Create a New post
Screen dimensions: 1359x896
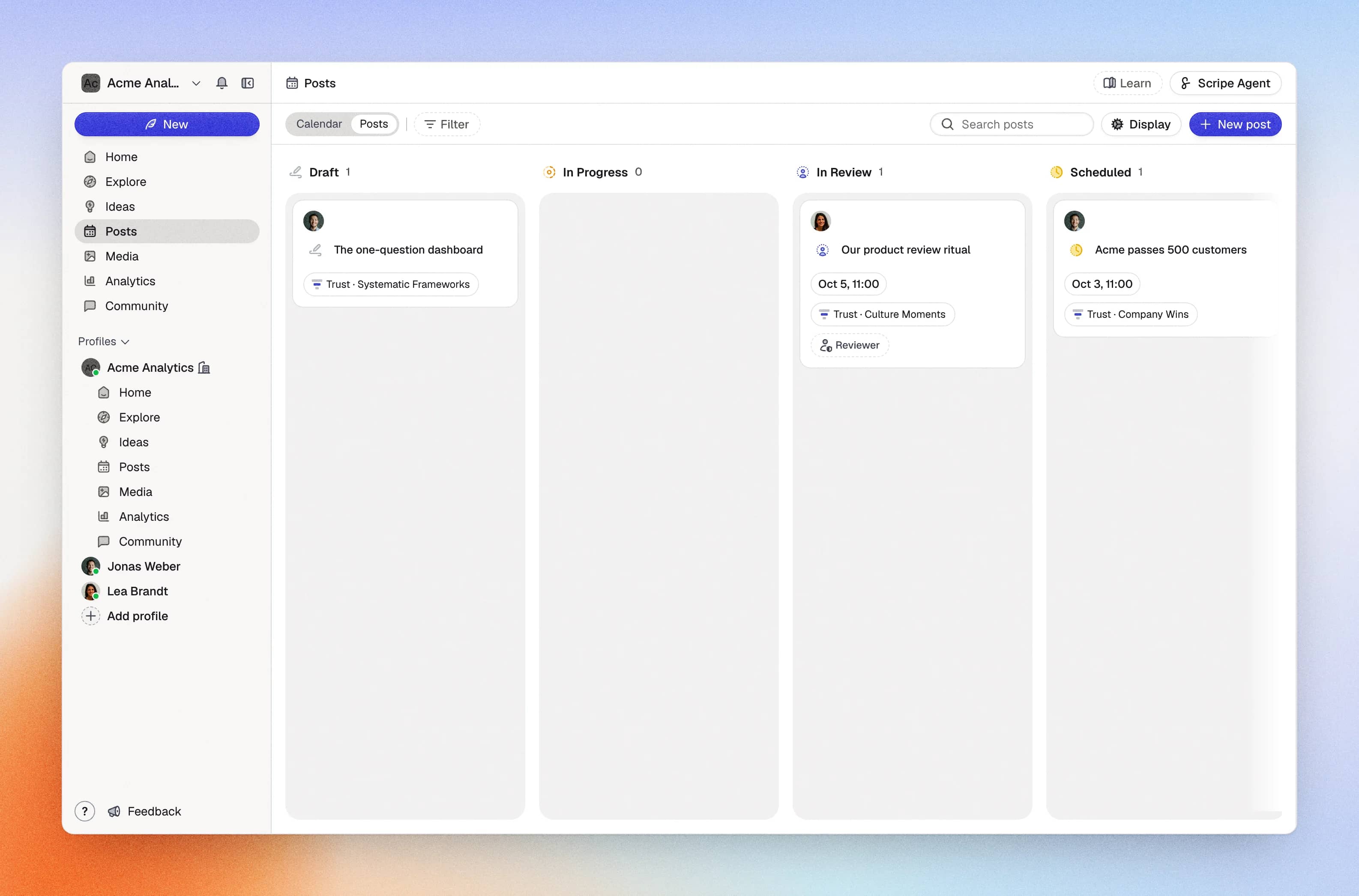pos(1235,124)
